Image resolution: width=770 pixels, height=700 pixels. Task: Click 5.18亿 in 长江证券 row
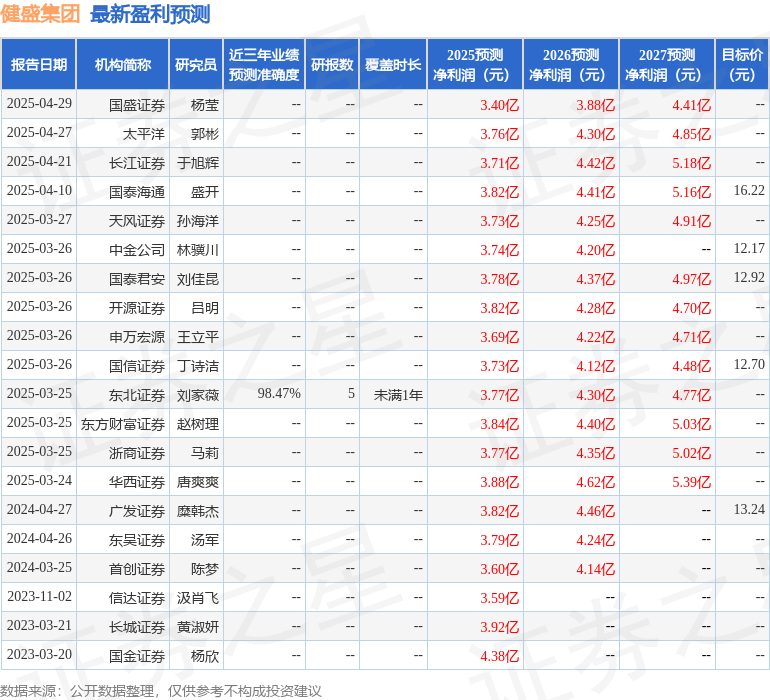[x=691, y=163]
